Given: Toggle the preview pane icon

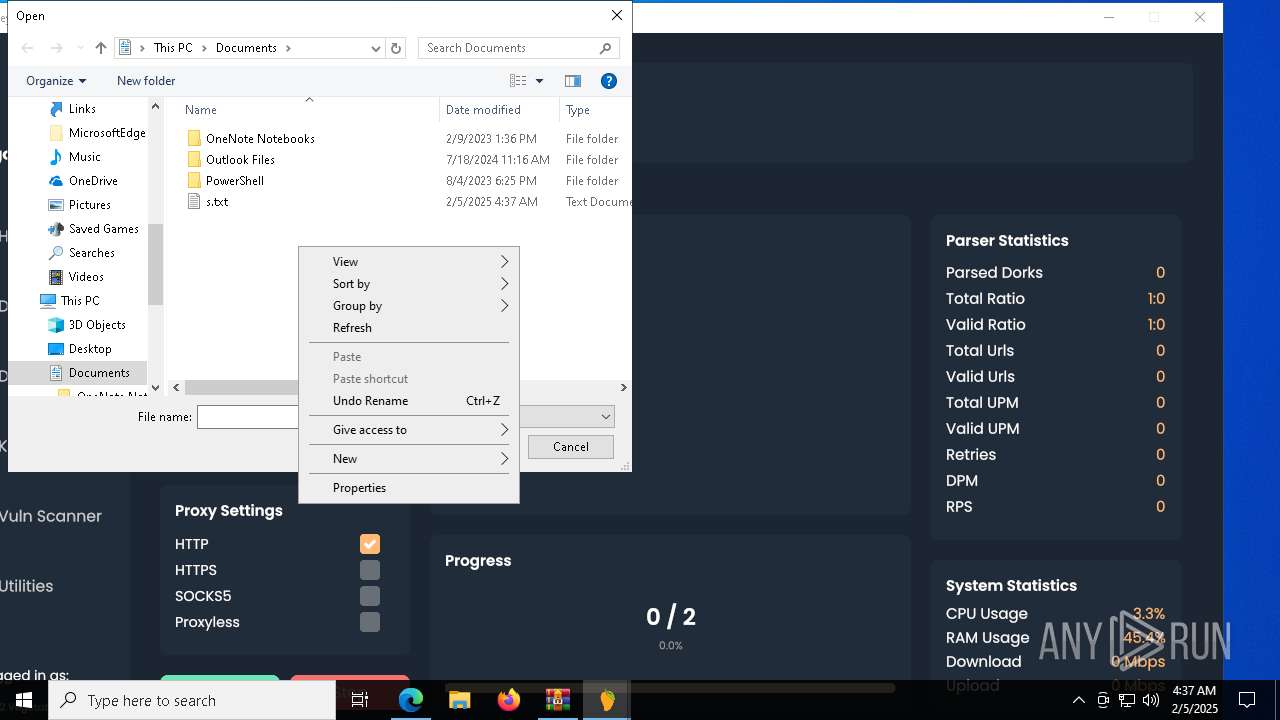Looking at the screenshot, I should click(573, 81).
